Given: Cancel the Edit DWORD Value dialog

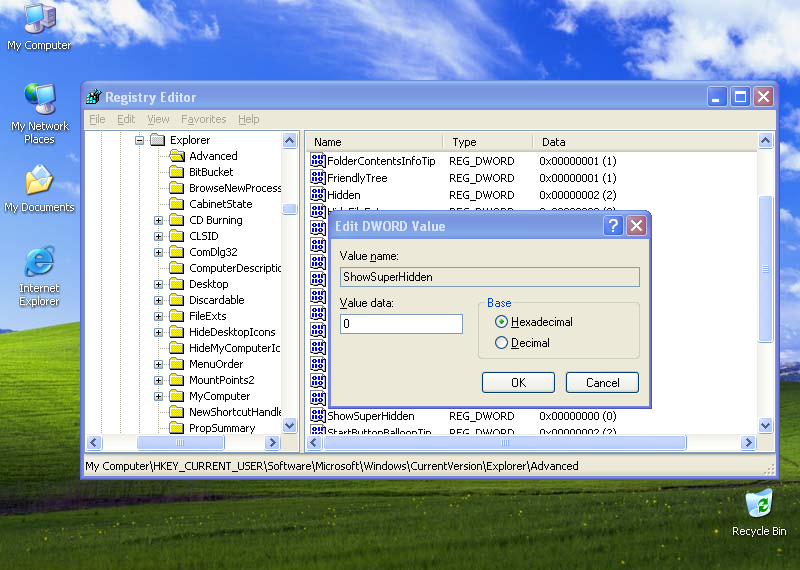Looking at the screenshot, I should (x=602, y=382).
